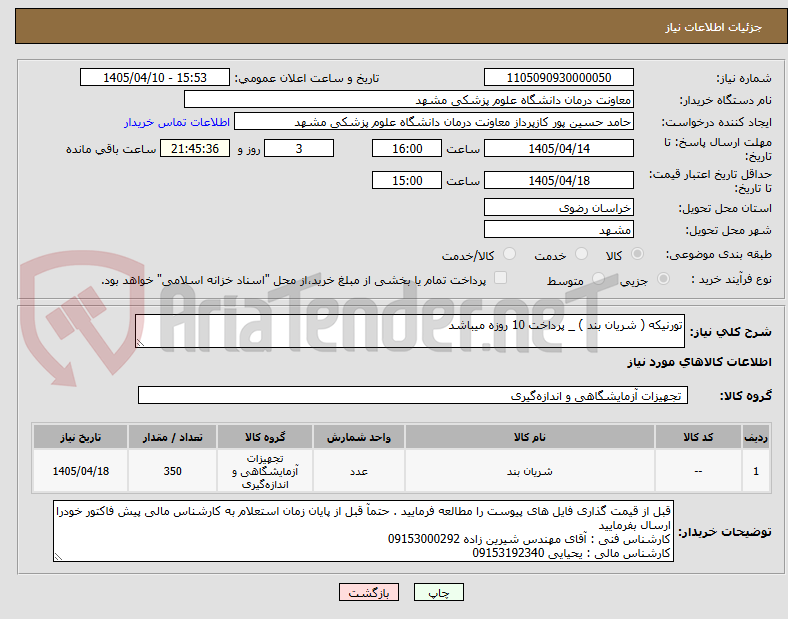Click the goods group field تجهیزات آزمایشگاهی

tap(413, 395)
